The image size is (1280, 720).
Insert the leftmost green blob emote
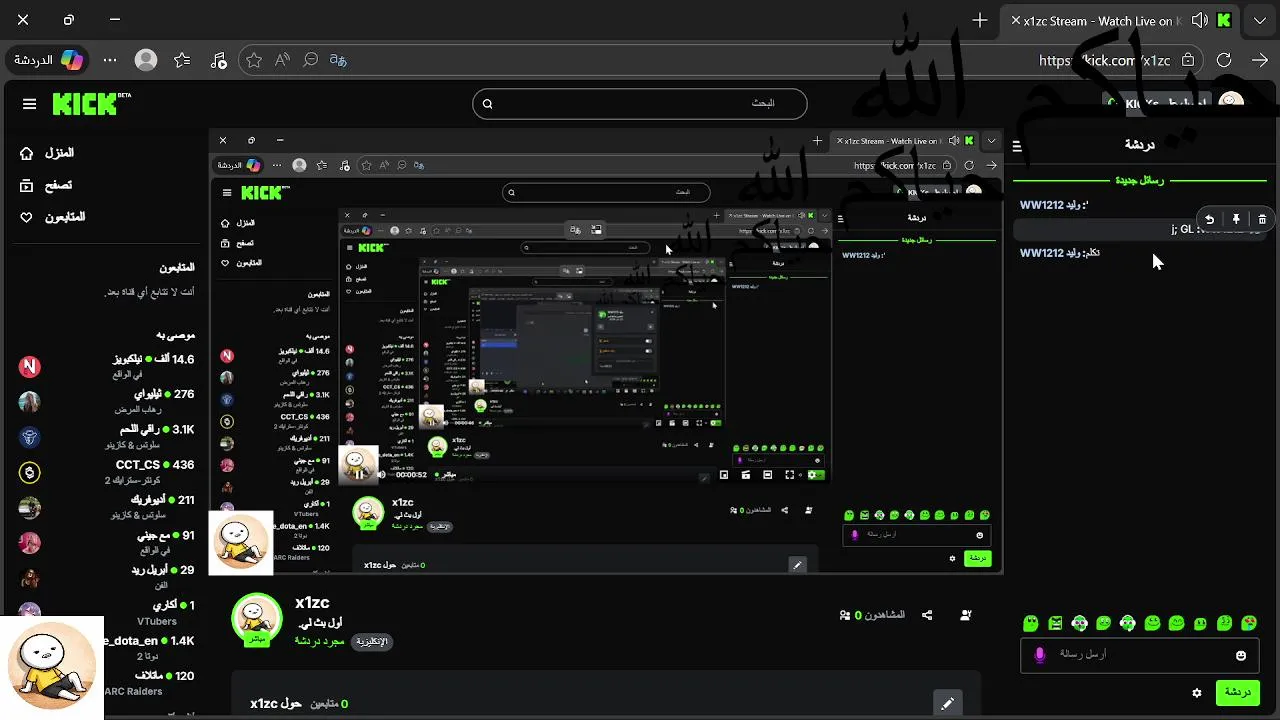[1031, 623]
